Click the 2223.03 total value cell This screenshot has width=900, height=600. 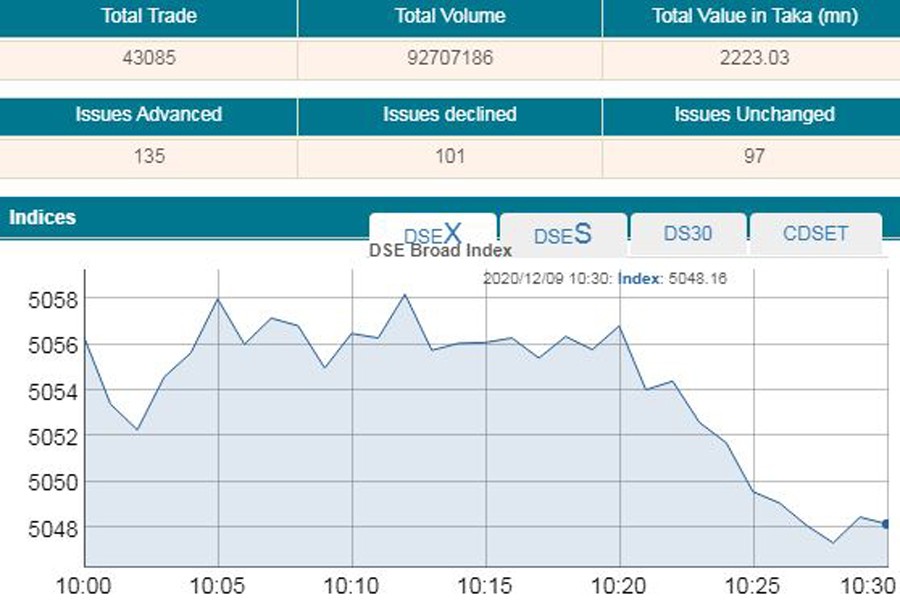click(x=753, y=58)
